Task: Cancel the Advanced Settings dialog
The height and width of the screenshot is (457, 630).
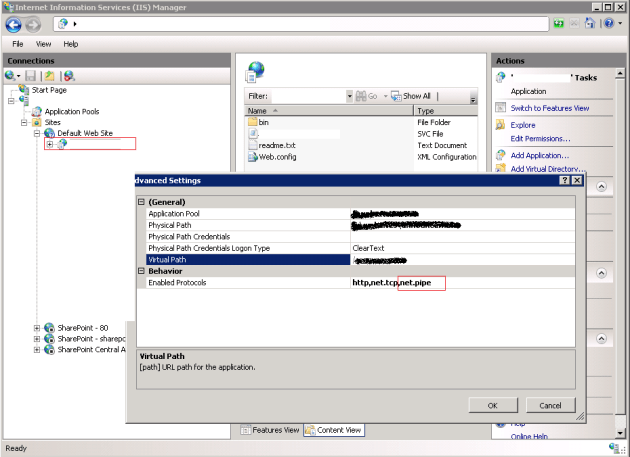Action: tap(550, 405)
